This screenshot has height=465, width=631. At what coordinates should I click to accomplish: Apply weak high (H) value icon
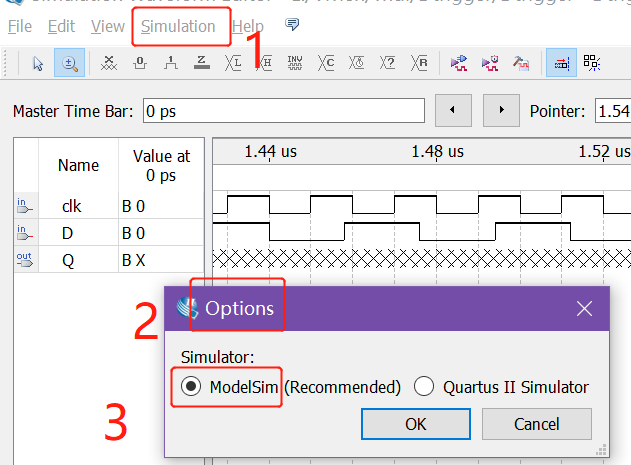pos(264,63)
